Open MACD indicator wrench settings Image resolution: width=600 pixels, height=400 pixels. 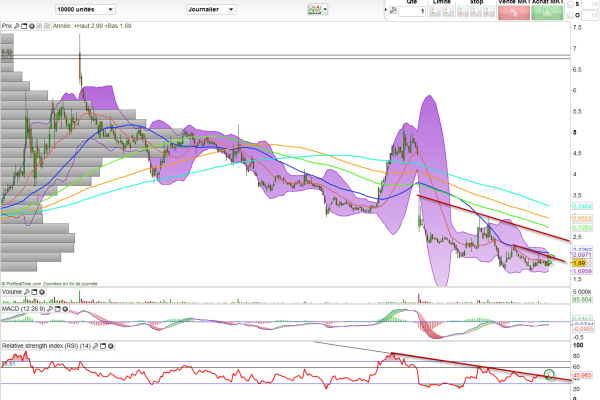[x=50, y=309]
